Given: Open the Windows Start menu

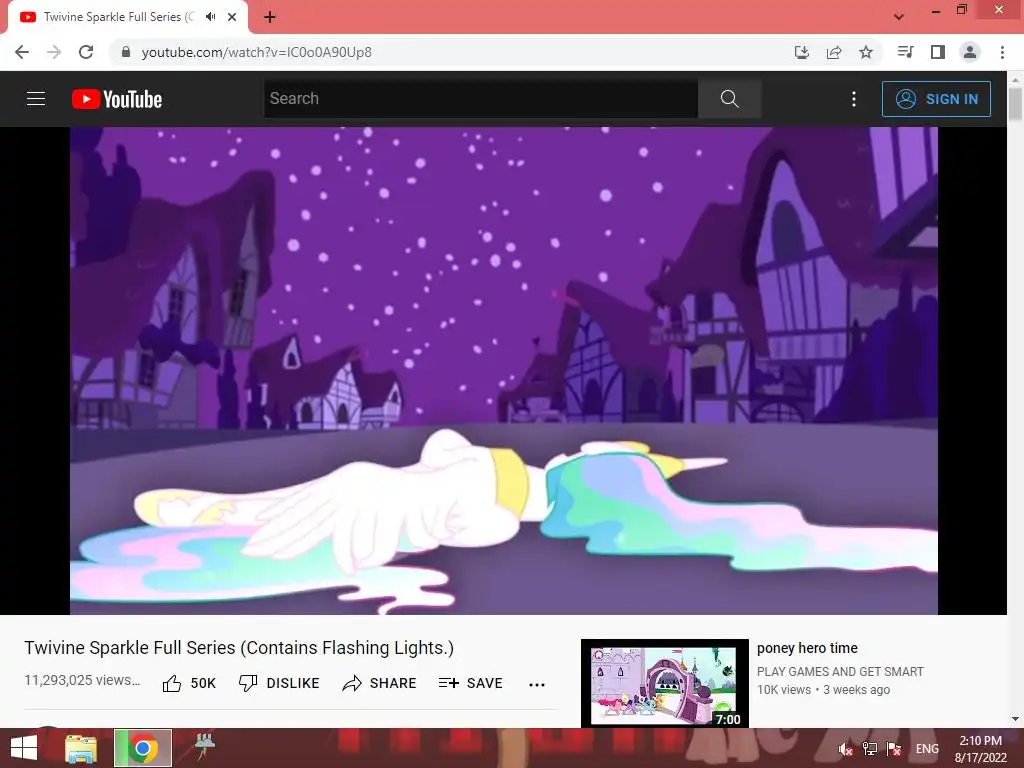Looking at the screenshot, I should [x=24, y=748].
